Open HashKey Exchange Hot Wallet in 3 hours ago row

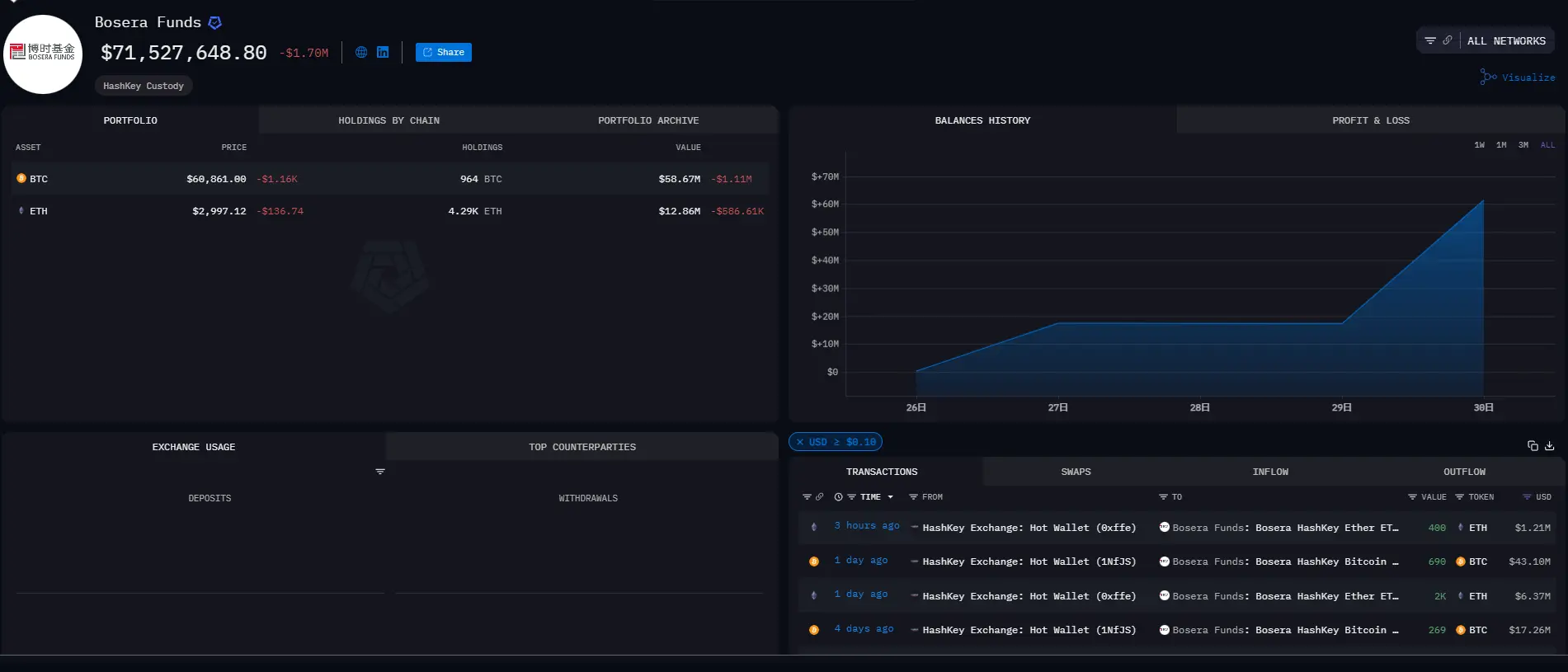tap(1029, 528)
